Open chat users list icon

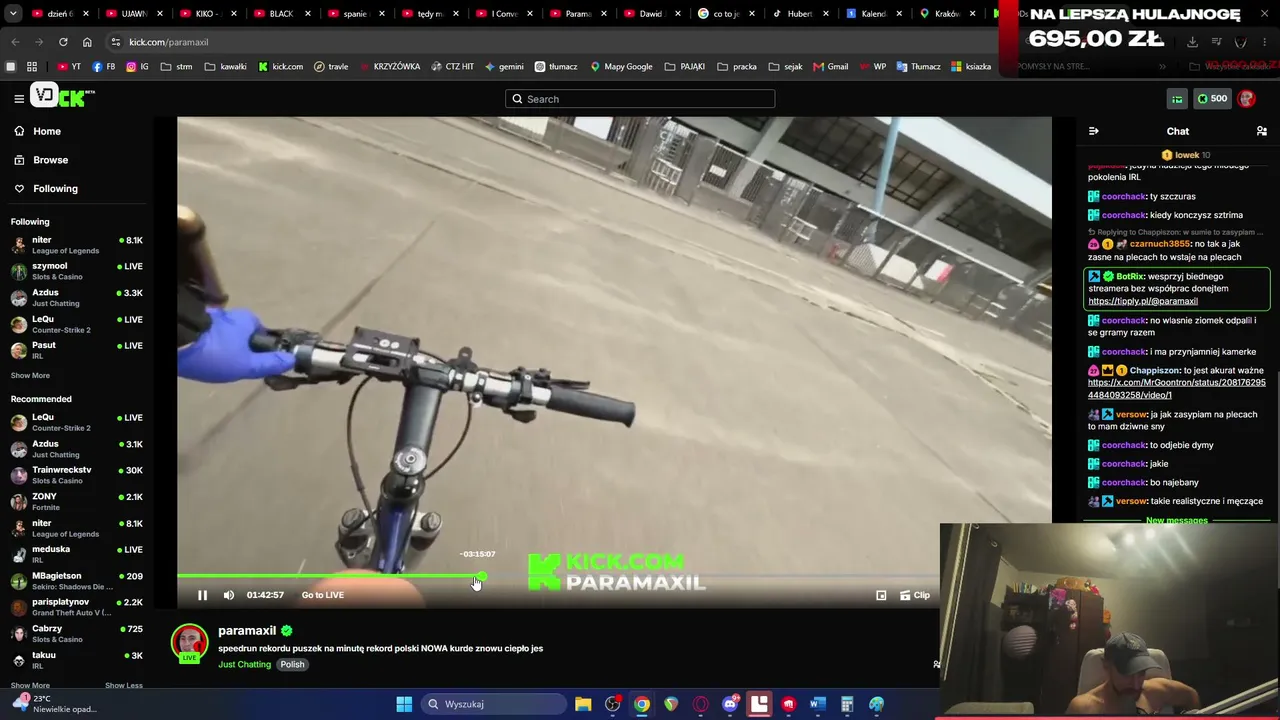1262,131
